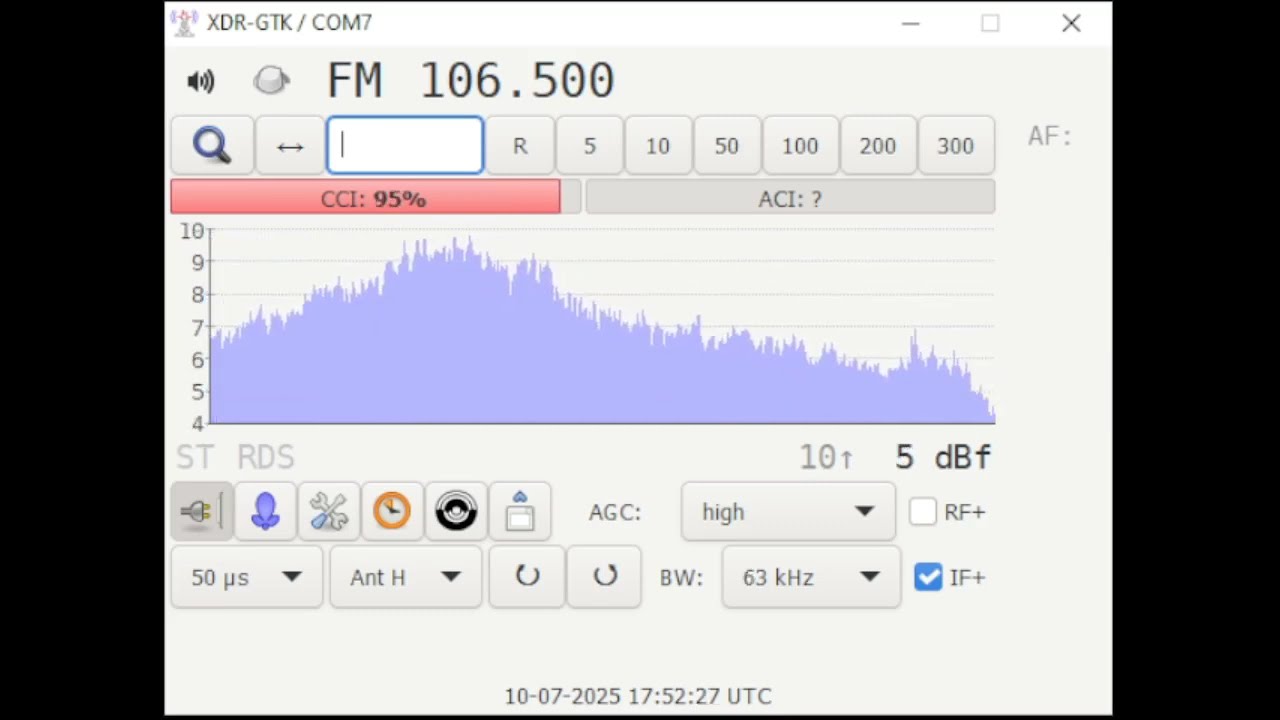Click the RDS indicator label

coord(266,458)
